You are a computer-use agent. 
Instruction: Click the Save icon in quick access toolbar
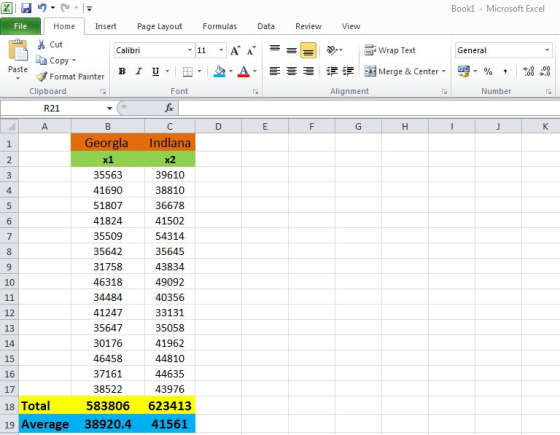[26, 8]
